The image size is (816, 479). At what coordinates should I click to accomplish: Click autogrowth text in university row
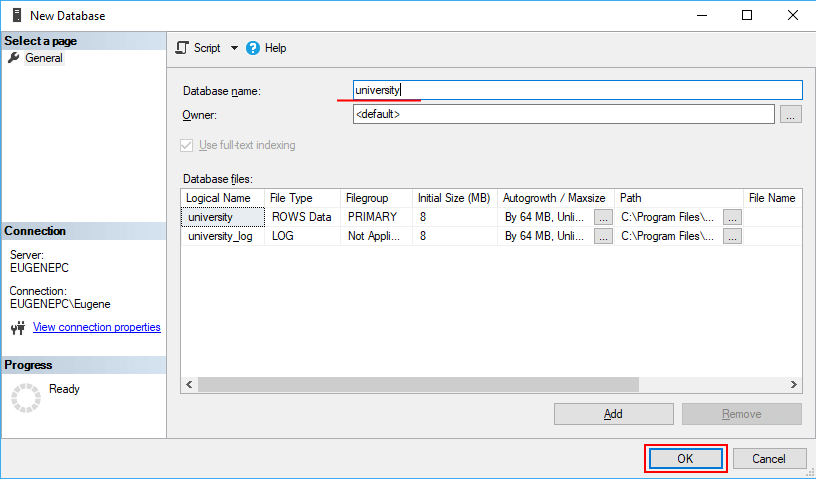point(544,217)
